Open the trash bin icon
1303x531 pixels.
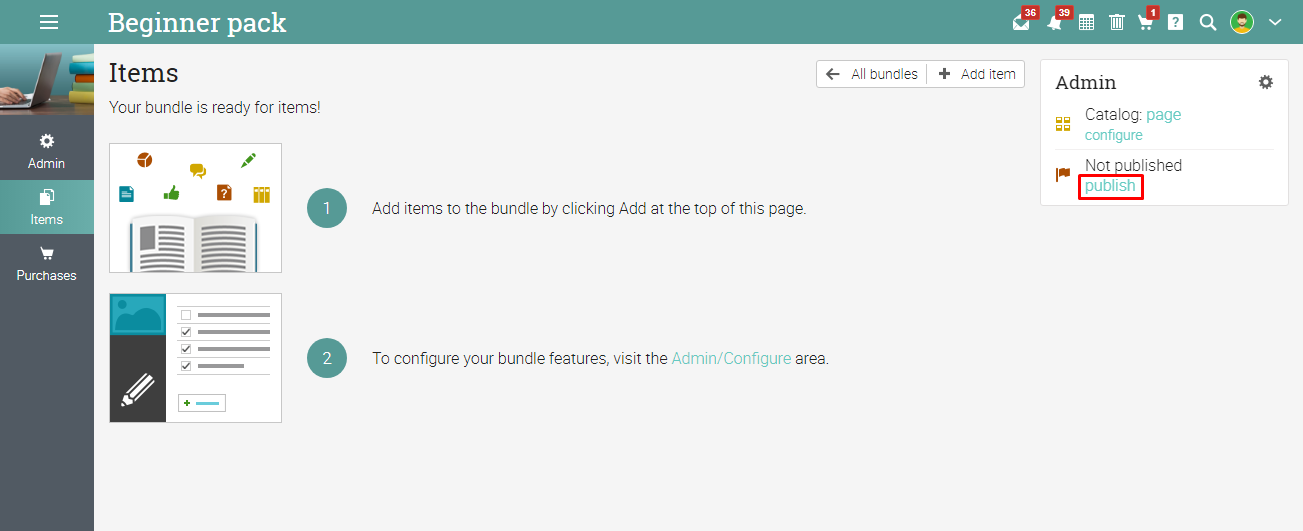click(x=1117, y=22)
